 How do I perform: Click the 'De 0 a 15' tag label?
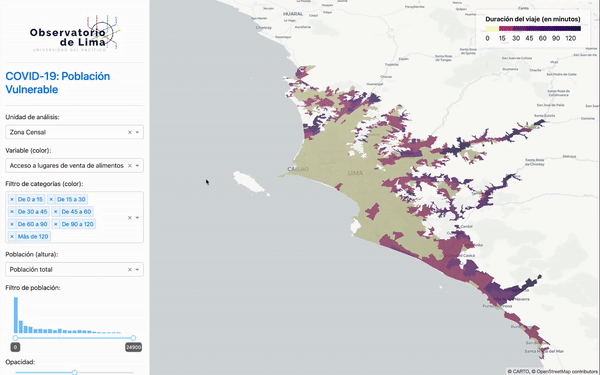pyautogui.click(x=30, y=199)
